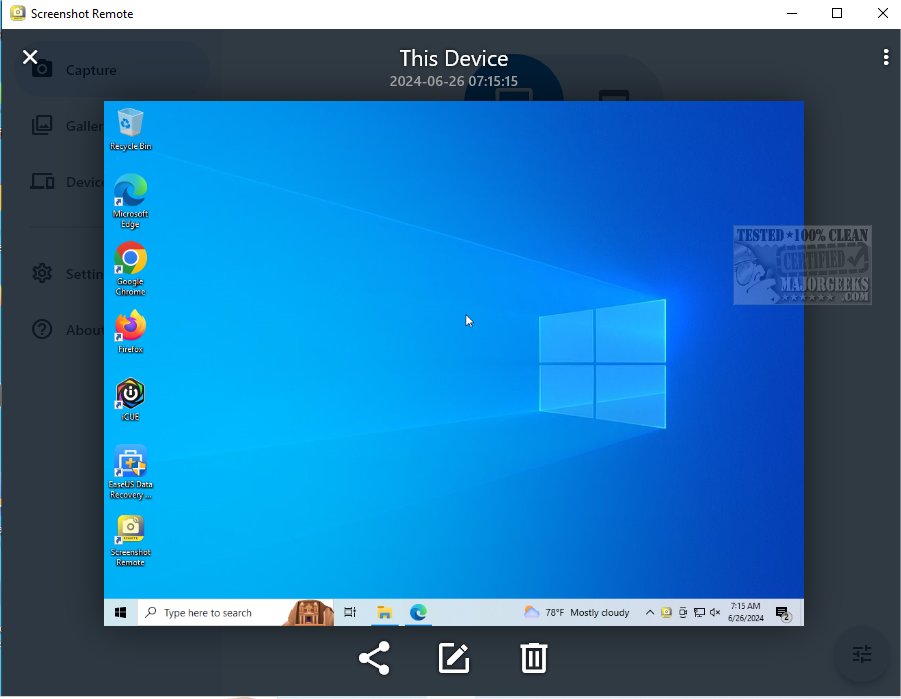Open the three-dot options menu
This screenshot has width=901, height=699.
[x=886, y=57]
